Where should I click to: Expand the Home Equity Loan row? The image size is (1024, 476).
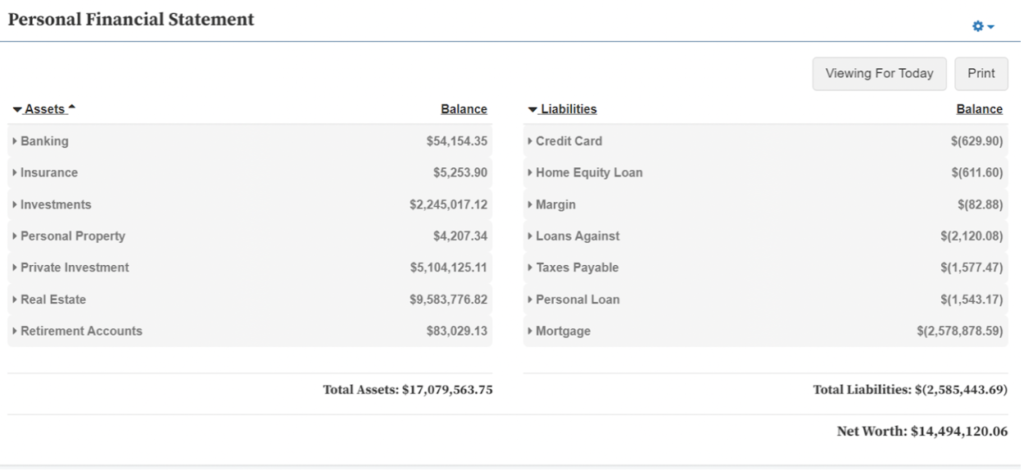588,173
